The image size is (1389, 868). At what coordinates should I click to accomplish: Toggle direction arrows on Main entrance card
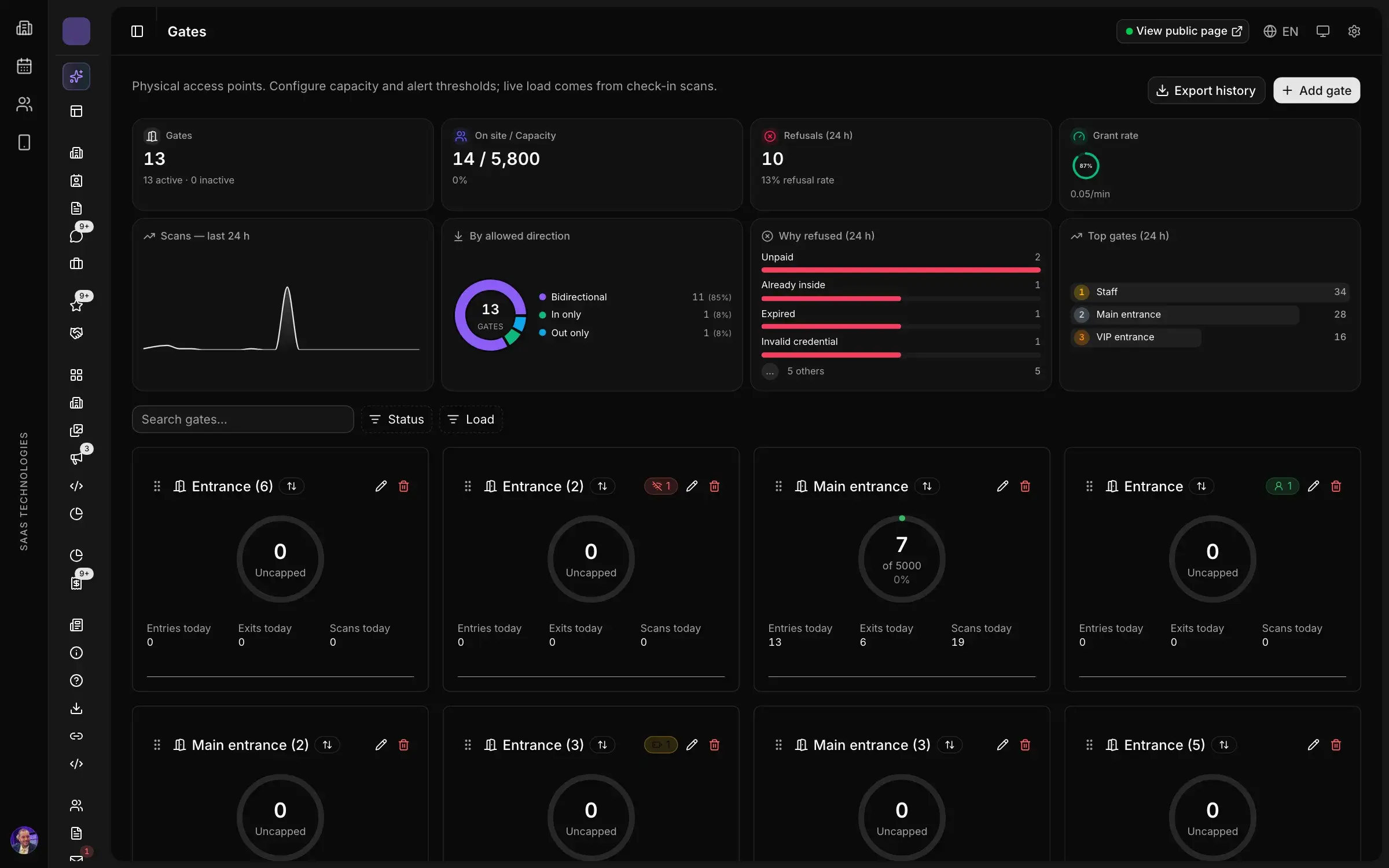[x=927, y=486]
